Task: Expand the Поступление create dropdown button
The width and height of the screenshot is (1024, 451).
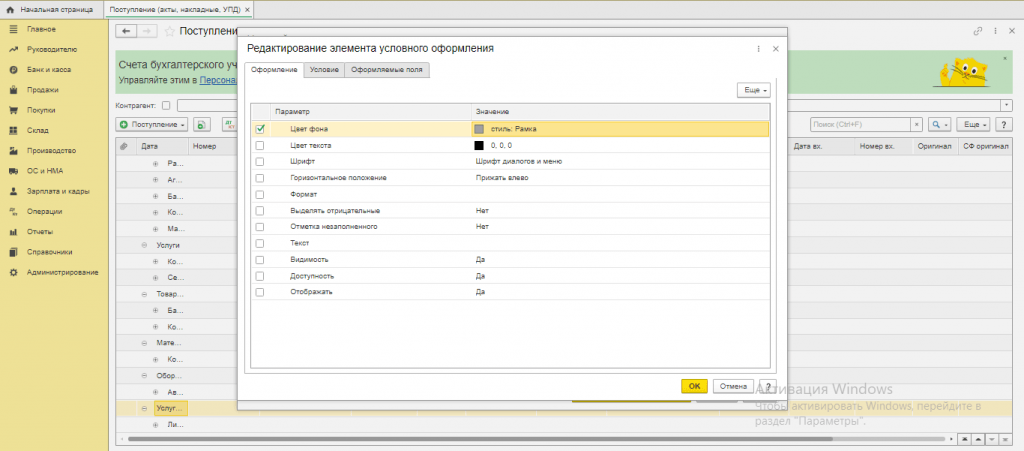Action: pos(153,124)
